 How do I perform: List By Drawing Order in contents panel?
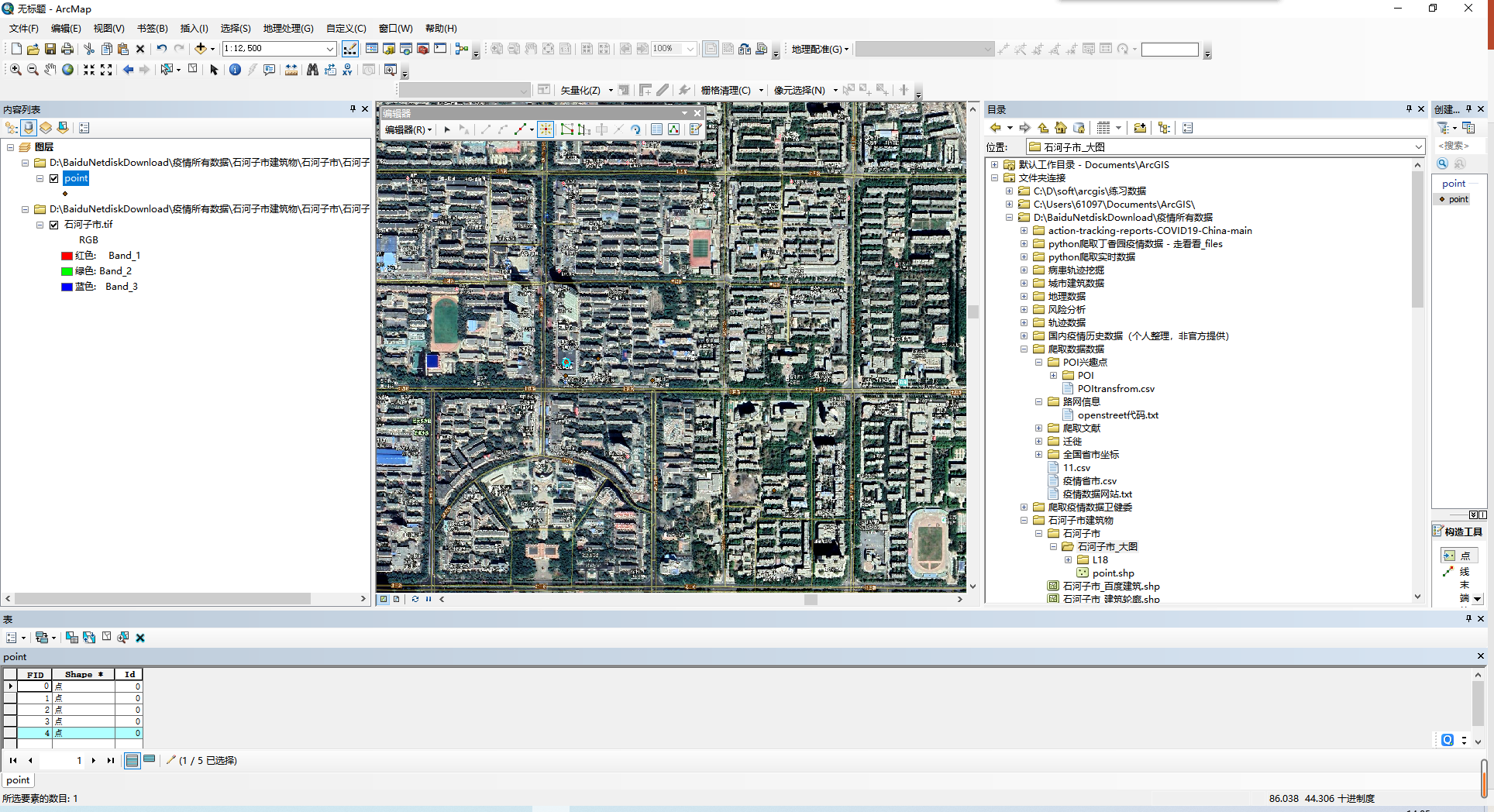click(x=12, y=128)
